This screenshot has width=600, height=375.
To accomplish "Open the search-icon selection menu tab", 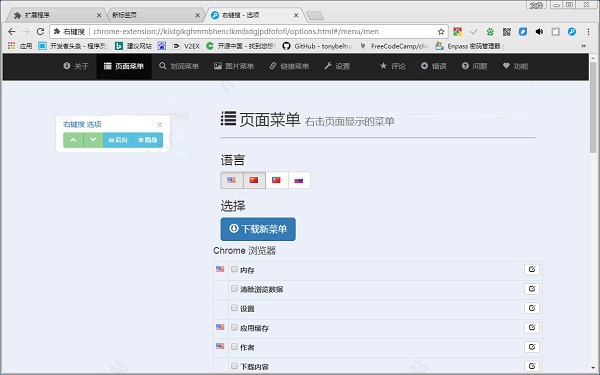I will [x=179, y=66].
